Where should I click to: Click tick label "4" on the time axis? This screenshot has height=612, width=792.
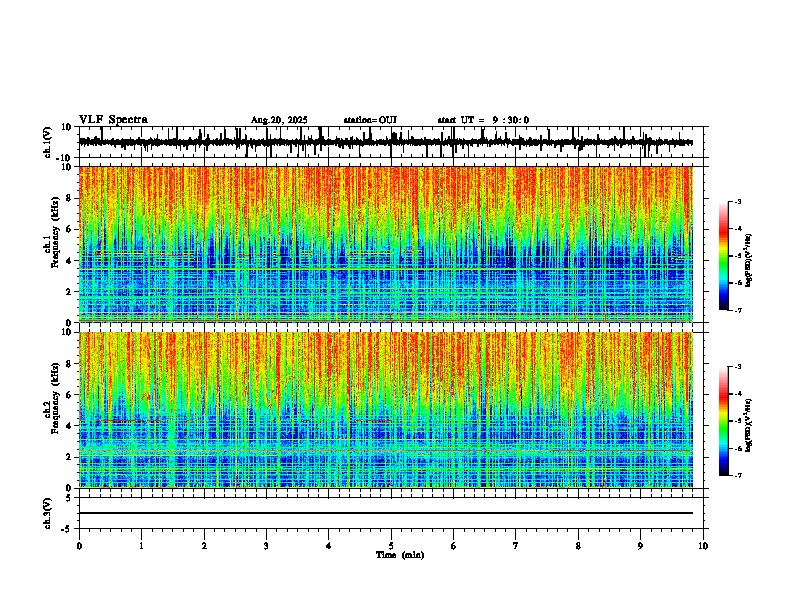(x=329, y=546)
